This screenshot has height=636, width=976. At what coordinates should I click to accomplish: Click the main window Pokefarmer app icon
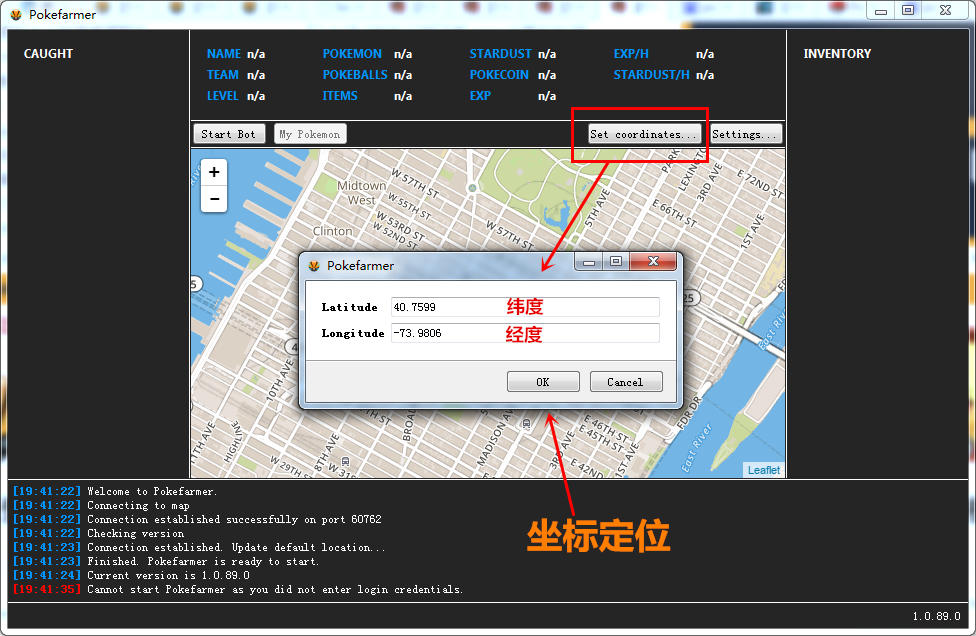[x=15, y=15]
